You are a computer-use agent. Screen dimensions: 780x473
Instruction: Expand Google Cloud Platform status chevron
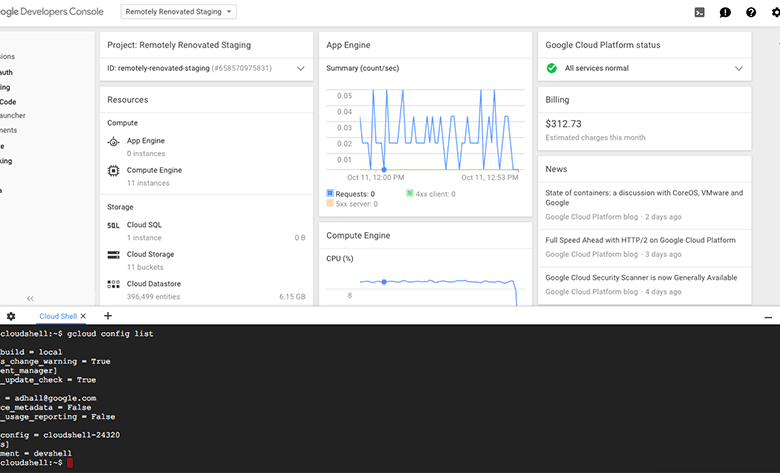click(739, 69)
